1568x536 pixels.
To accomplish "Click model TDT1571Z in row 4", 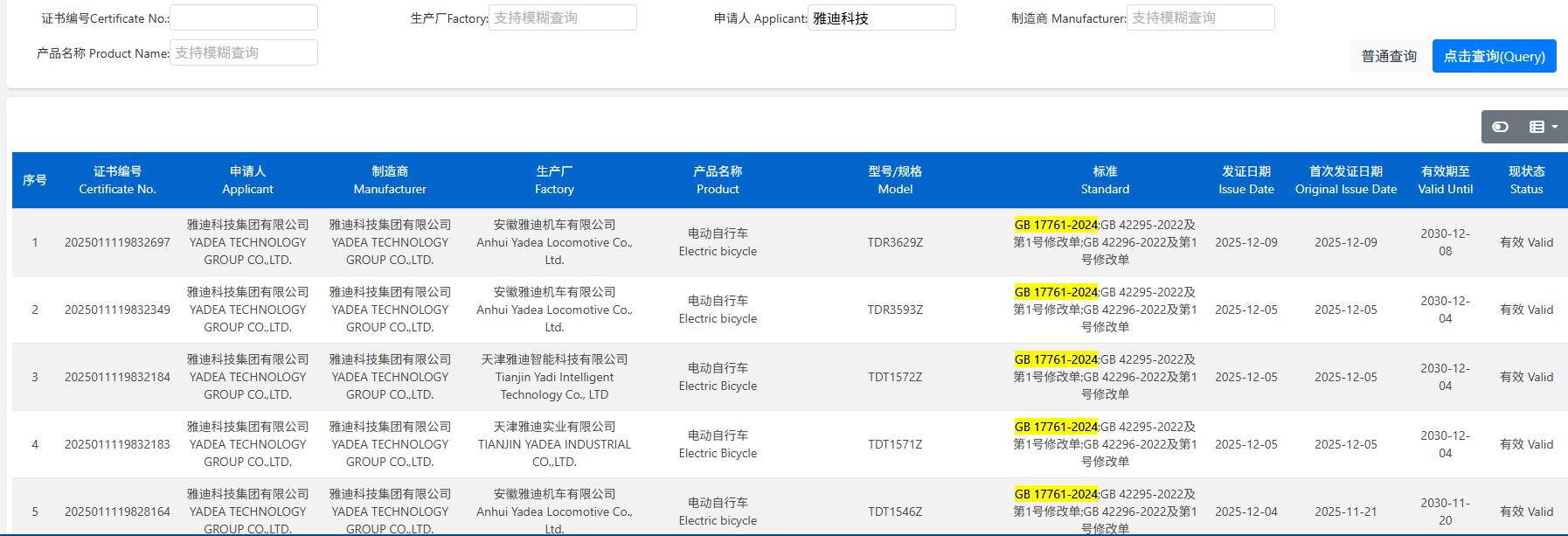I will point(895,444).
